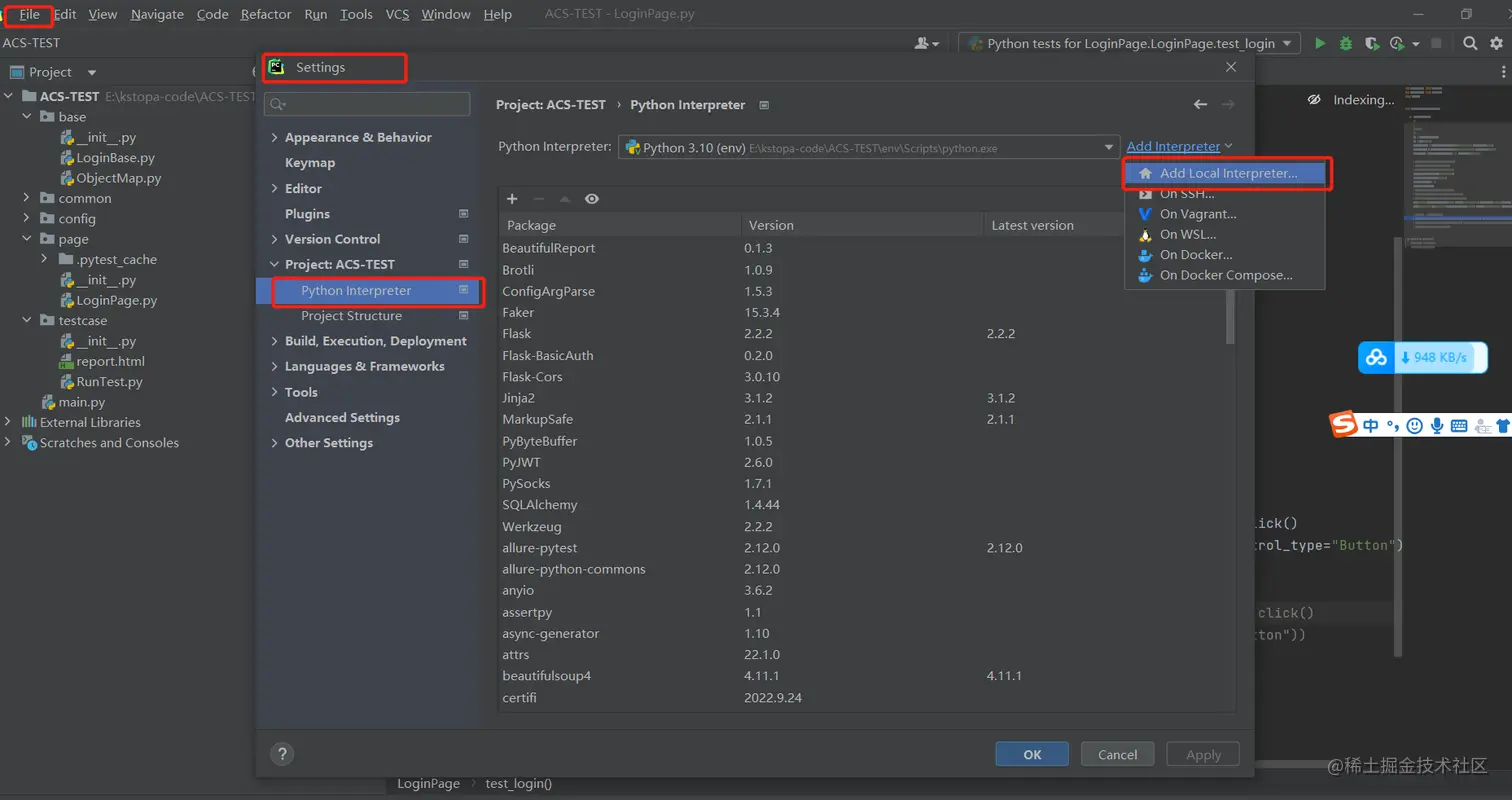Select On SSH interpreter option

[1225, 194]
